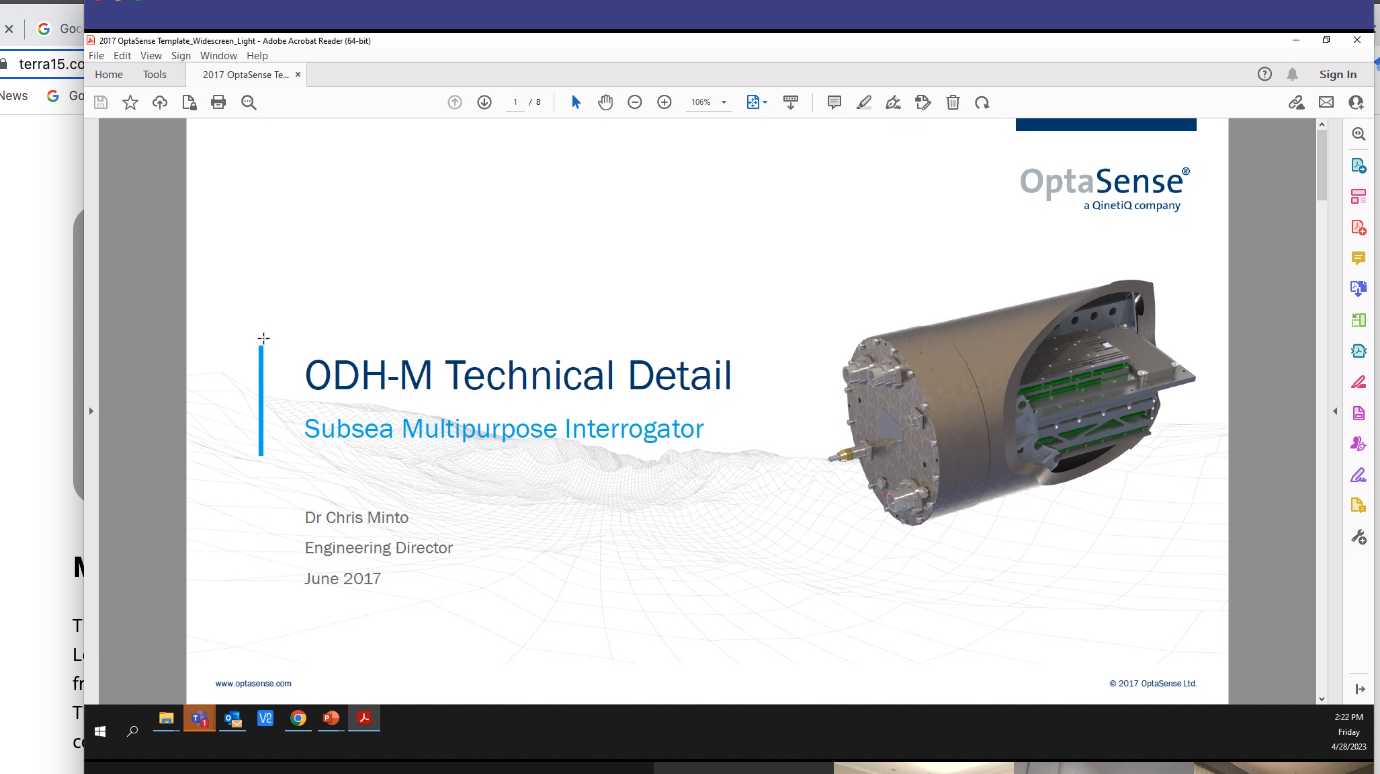Open the Edit menu
This screenshot has width=1380, height=774.
(x=122, y=56)
